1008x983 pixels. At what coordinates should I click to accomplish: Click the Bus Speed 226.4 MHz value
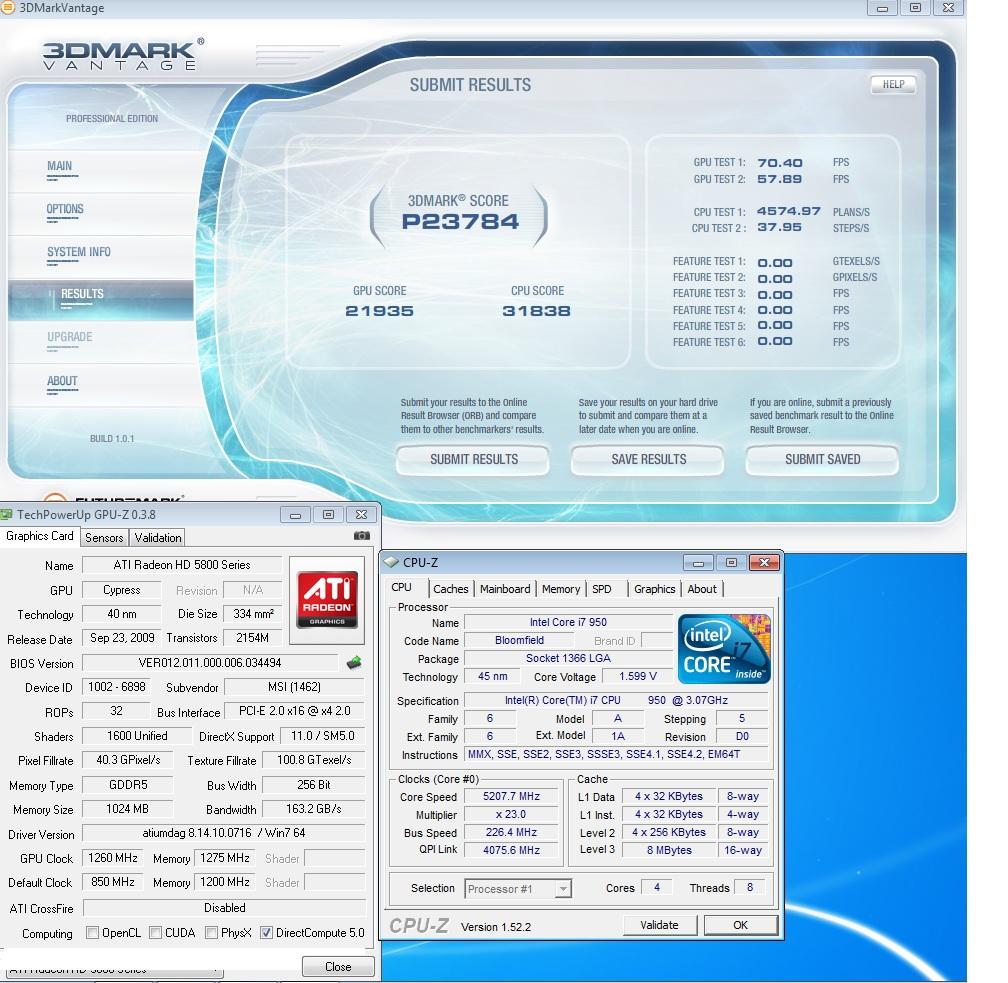[x=512, y=833]
